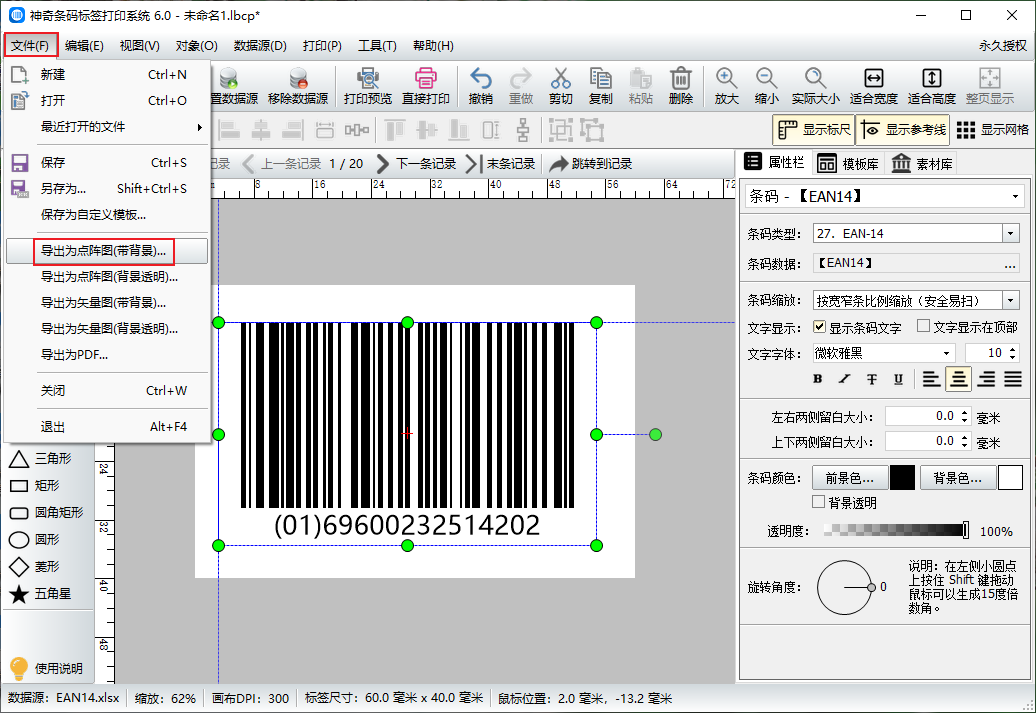The width and height of the screenshot is (1036, 713).
Task: Choose Export as Bitmap with Background (导出为点阵图带背景)
Action: (x=107, y=251)
